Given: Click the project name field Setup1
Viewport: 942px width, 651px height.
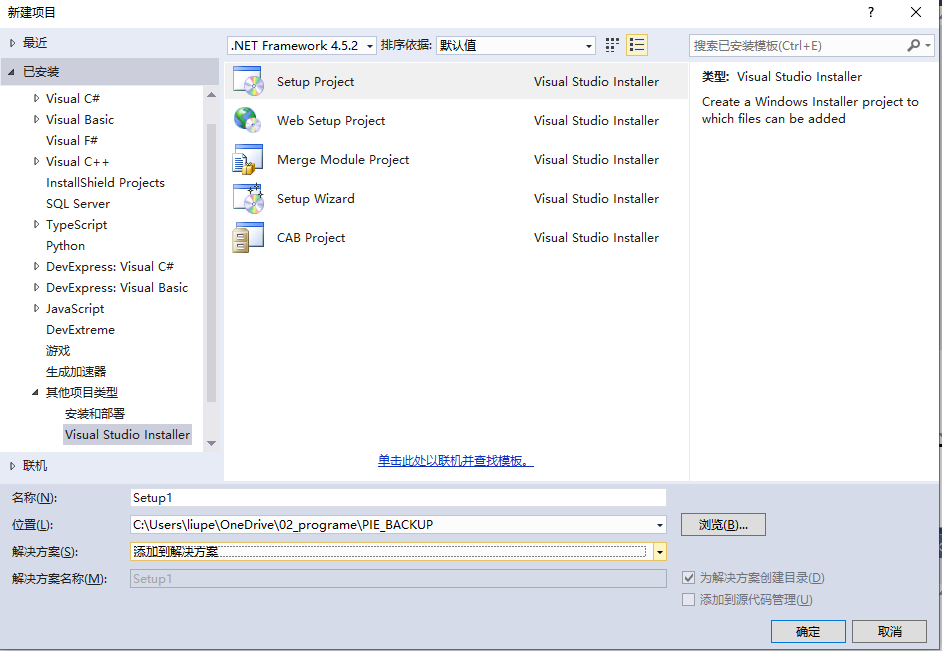Looking at the screenshot, I should tap(398, 497).
